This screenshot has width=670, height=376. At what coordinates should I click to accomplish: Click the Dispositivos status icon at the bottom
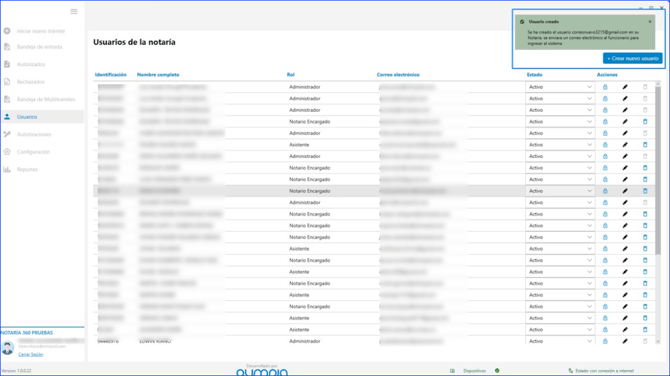497,370
